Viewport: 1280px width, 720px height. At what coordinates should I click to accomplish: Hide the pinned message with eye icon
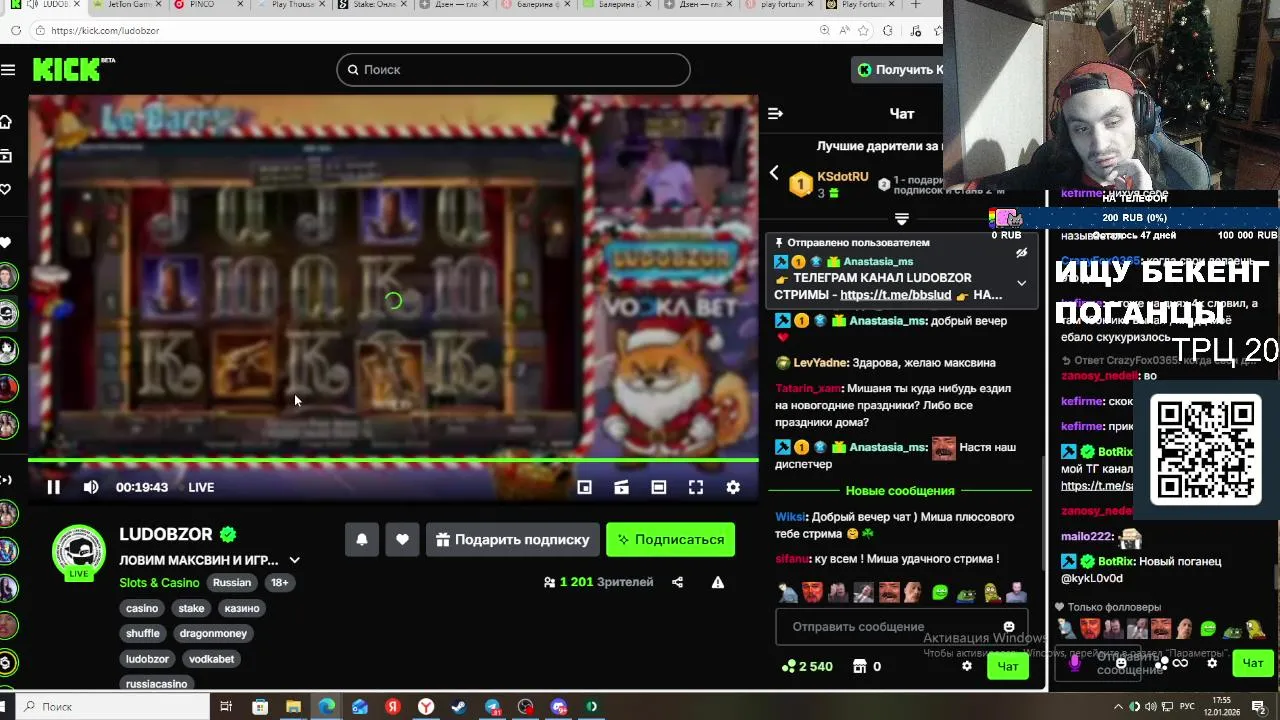tap(1021, 254)
